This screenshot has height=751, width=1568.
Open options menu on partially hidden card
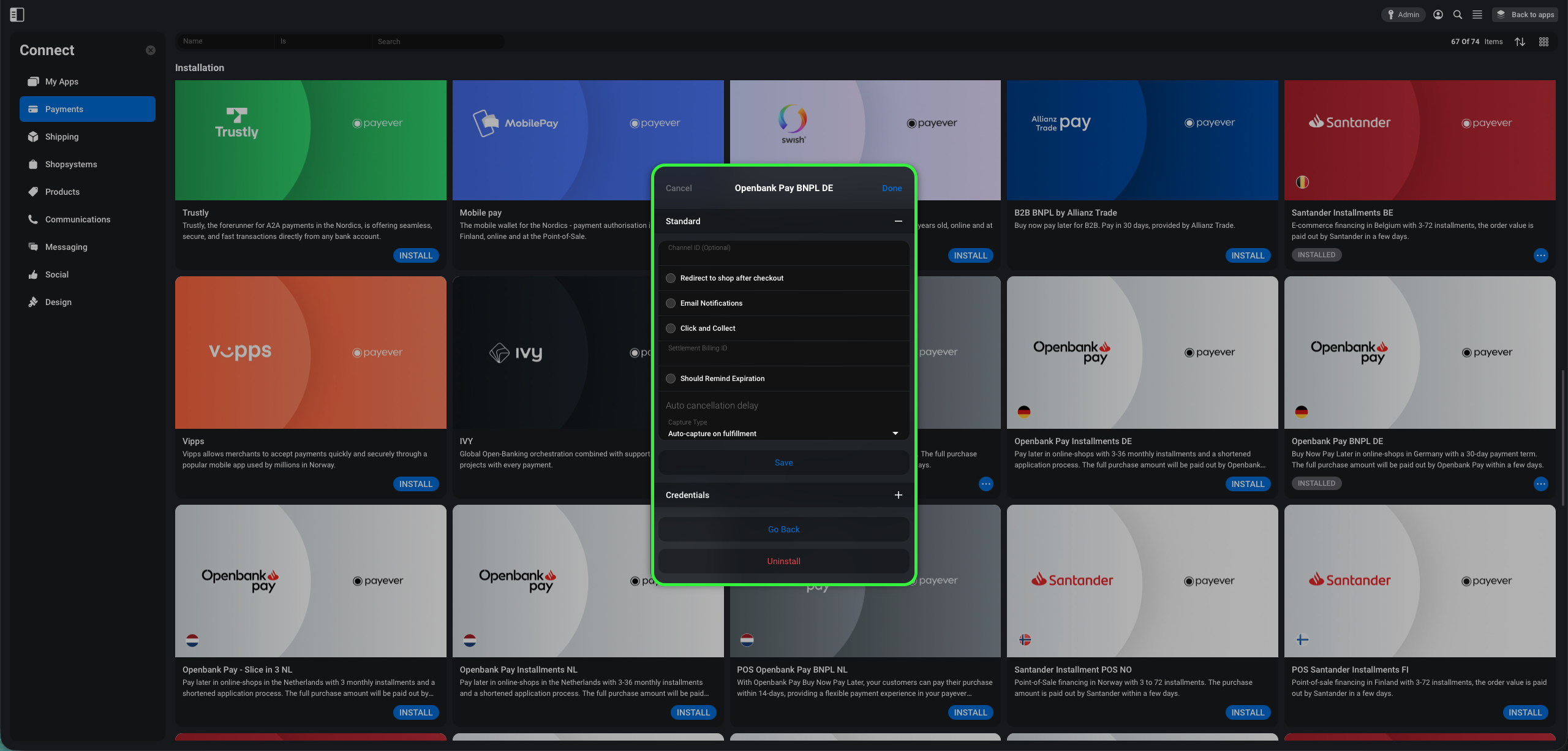[x=986, y=484]
